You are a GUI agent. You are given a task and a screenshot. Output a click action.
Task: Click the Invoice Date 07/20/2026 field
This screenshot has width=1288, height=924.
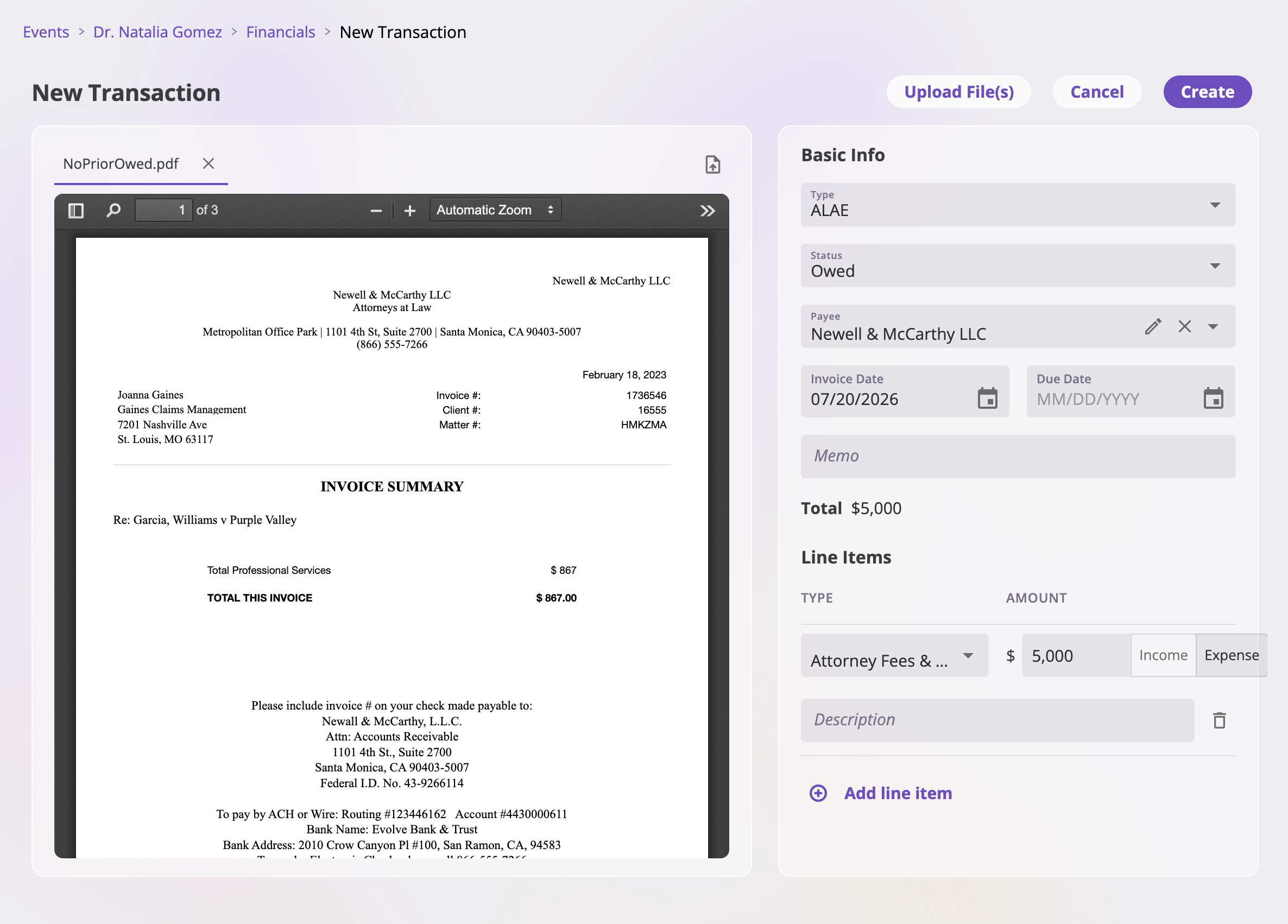pyautogui.click(x=905, y=391)
